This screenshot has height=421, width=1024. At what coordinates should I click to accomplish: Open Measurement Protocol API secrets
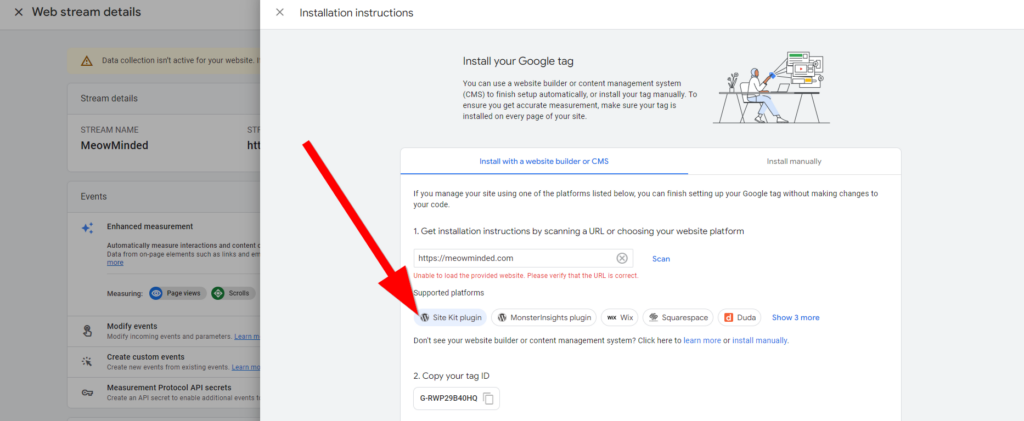click(x=168, y=387)
